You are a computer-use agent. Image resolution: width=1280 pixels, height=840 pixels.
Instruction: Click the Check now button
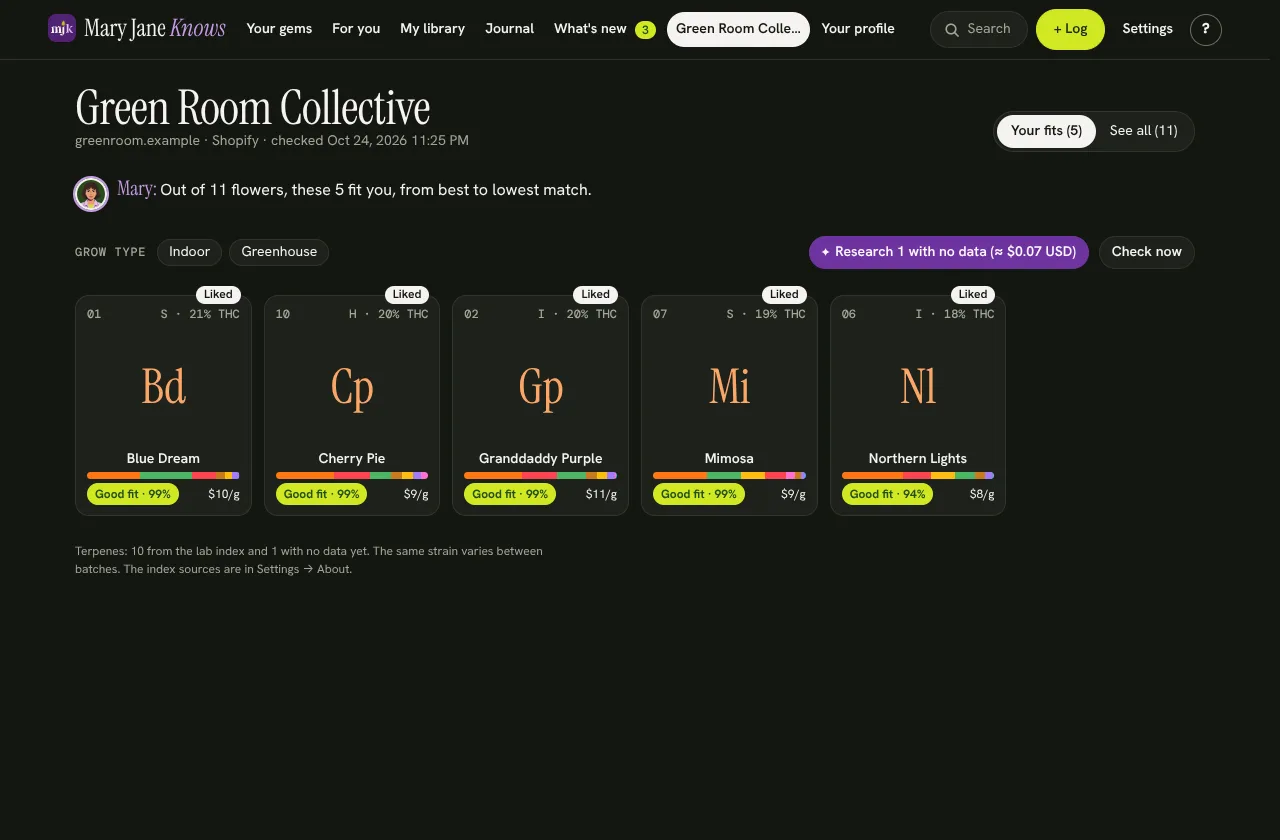click(1146, 252)
